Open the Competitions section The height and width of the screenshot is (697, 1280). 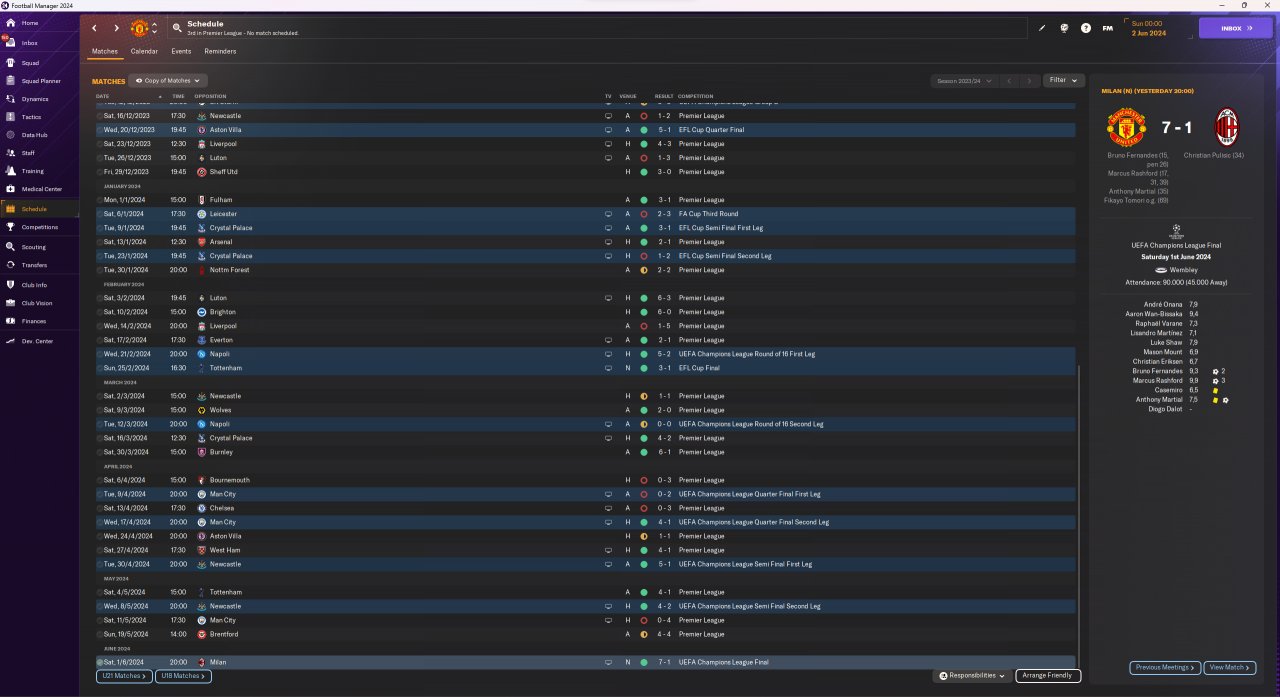40,227
